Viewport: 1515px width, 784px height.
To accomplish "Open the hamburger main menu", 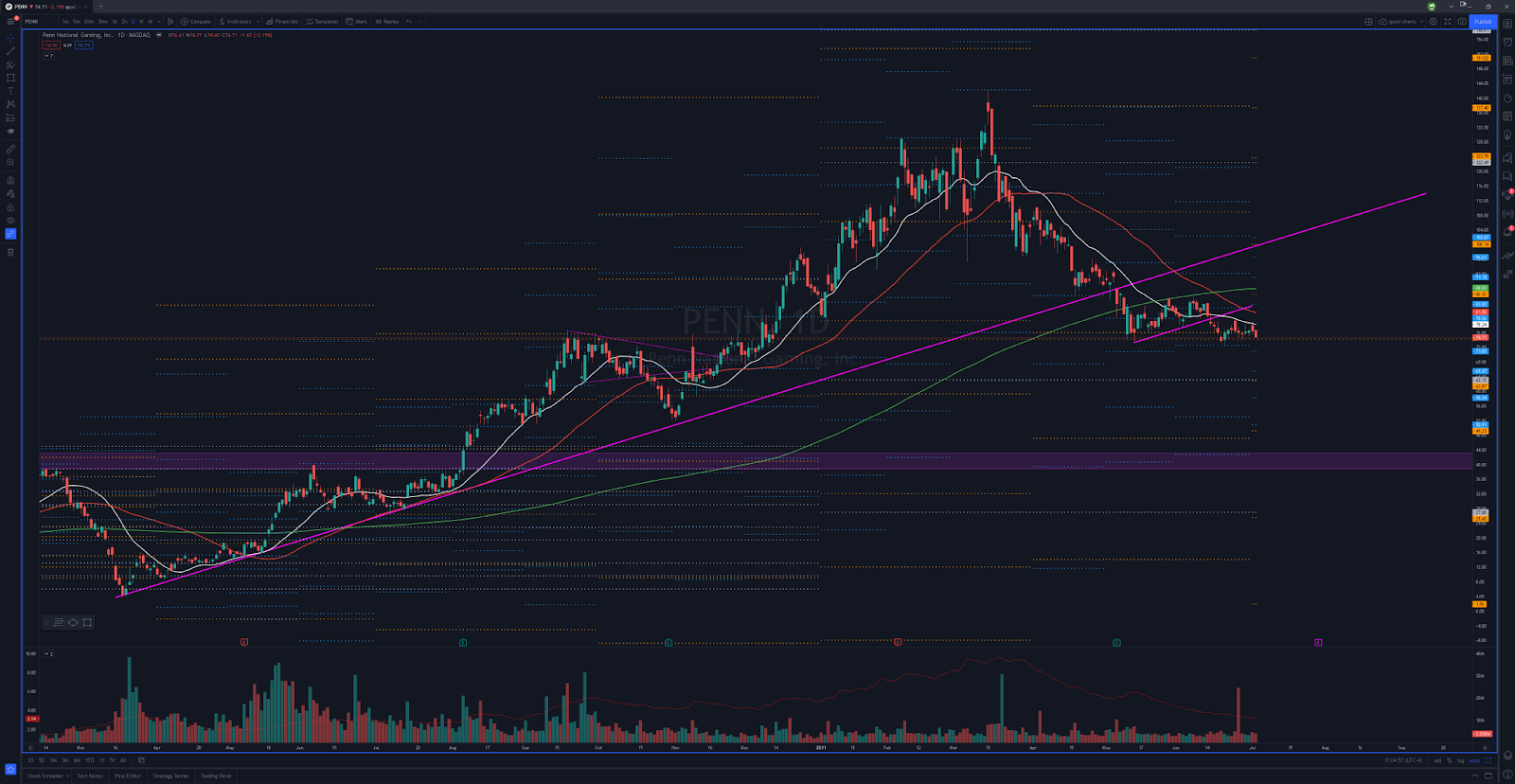I will click(10, 21).
